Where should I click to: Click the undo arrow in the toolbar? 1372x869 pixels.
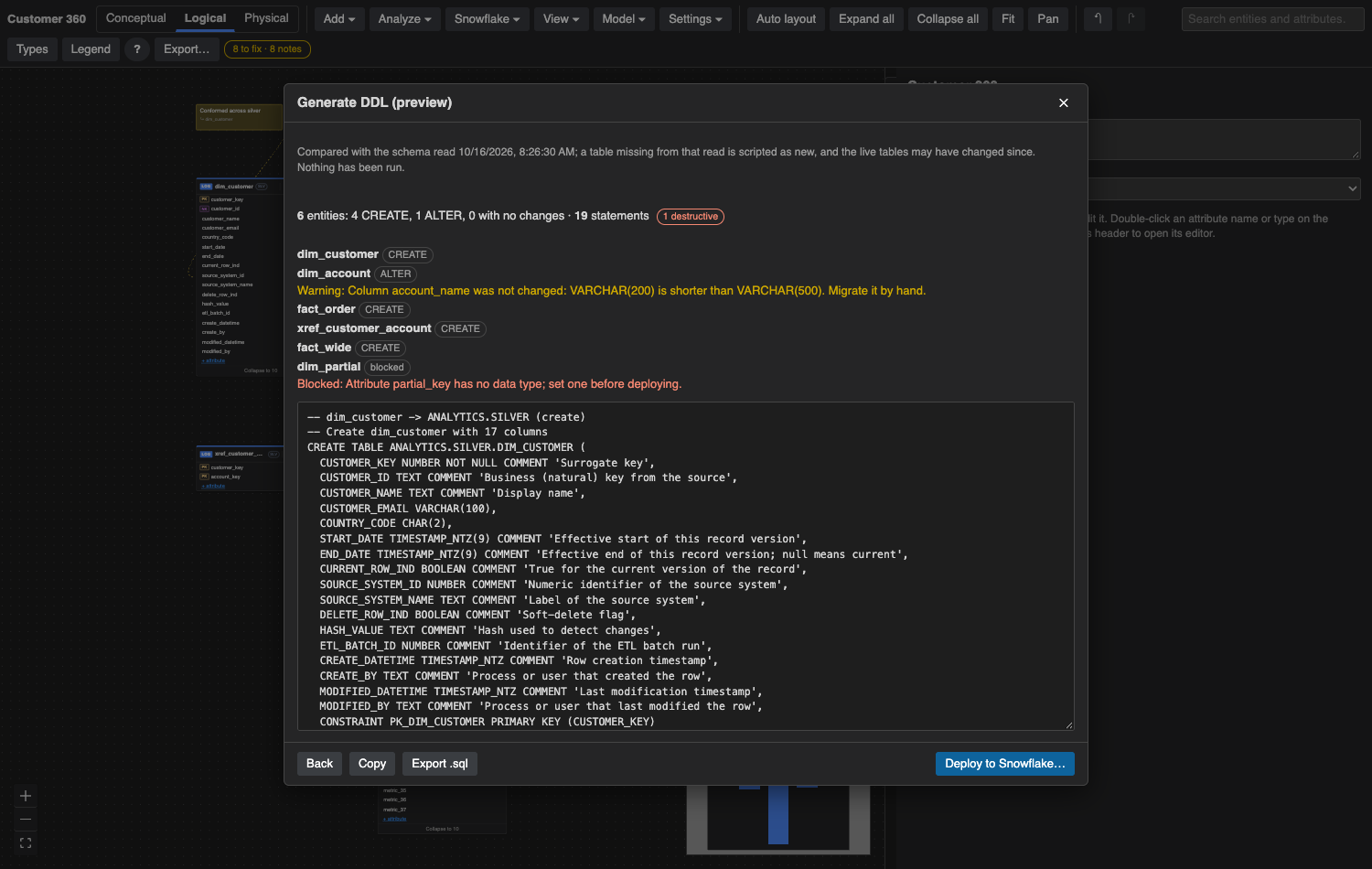point(1098,19)
